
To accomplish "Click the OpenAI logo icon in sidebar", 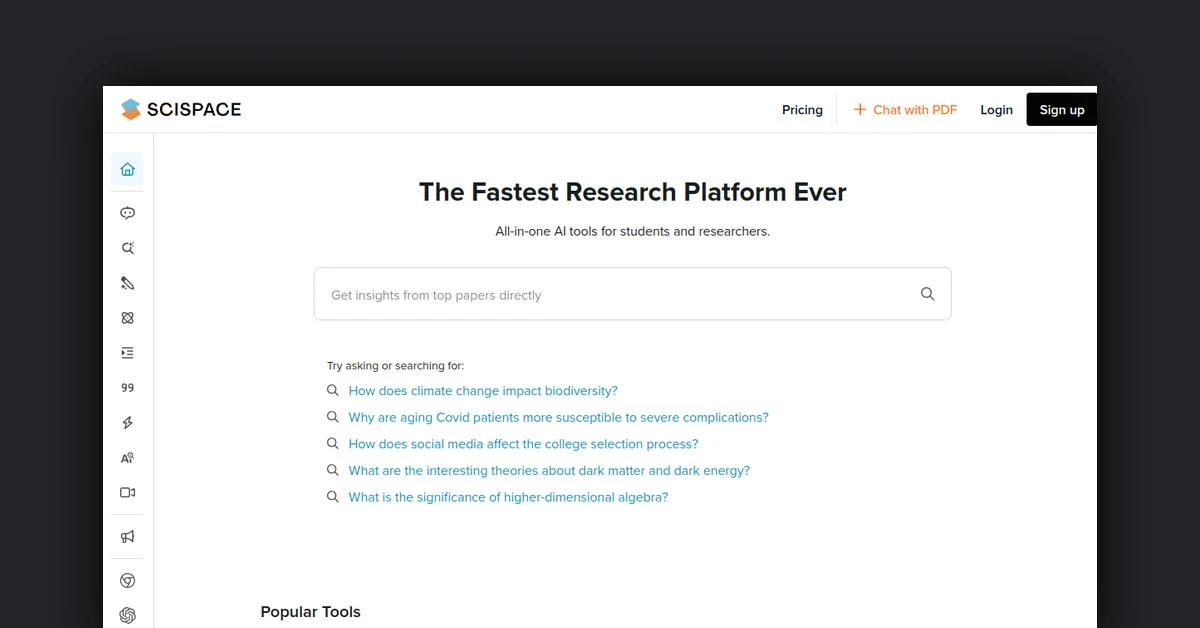I will (127, 615).
